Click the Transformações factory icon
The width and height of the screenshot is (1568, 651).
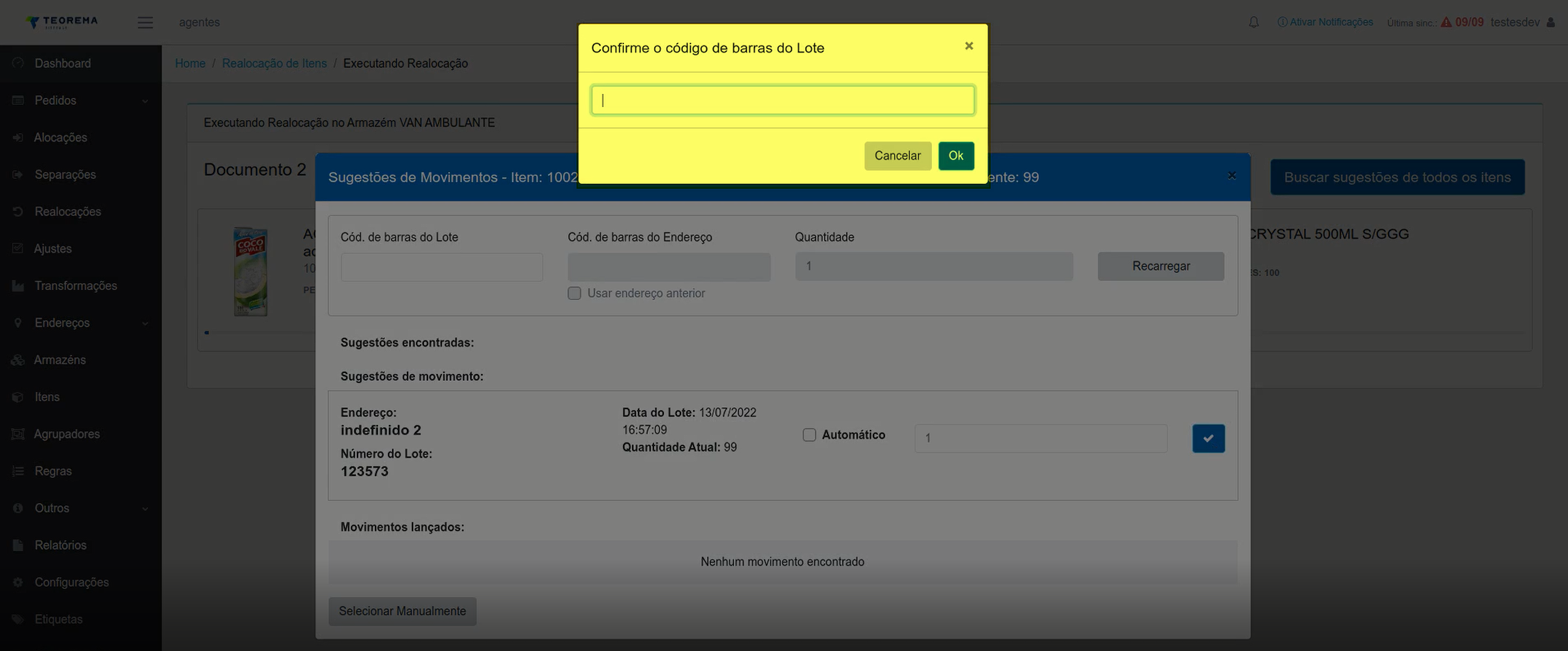pos(18,285)
